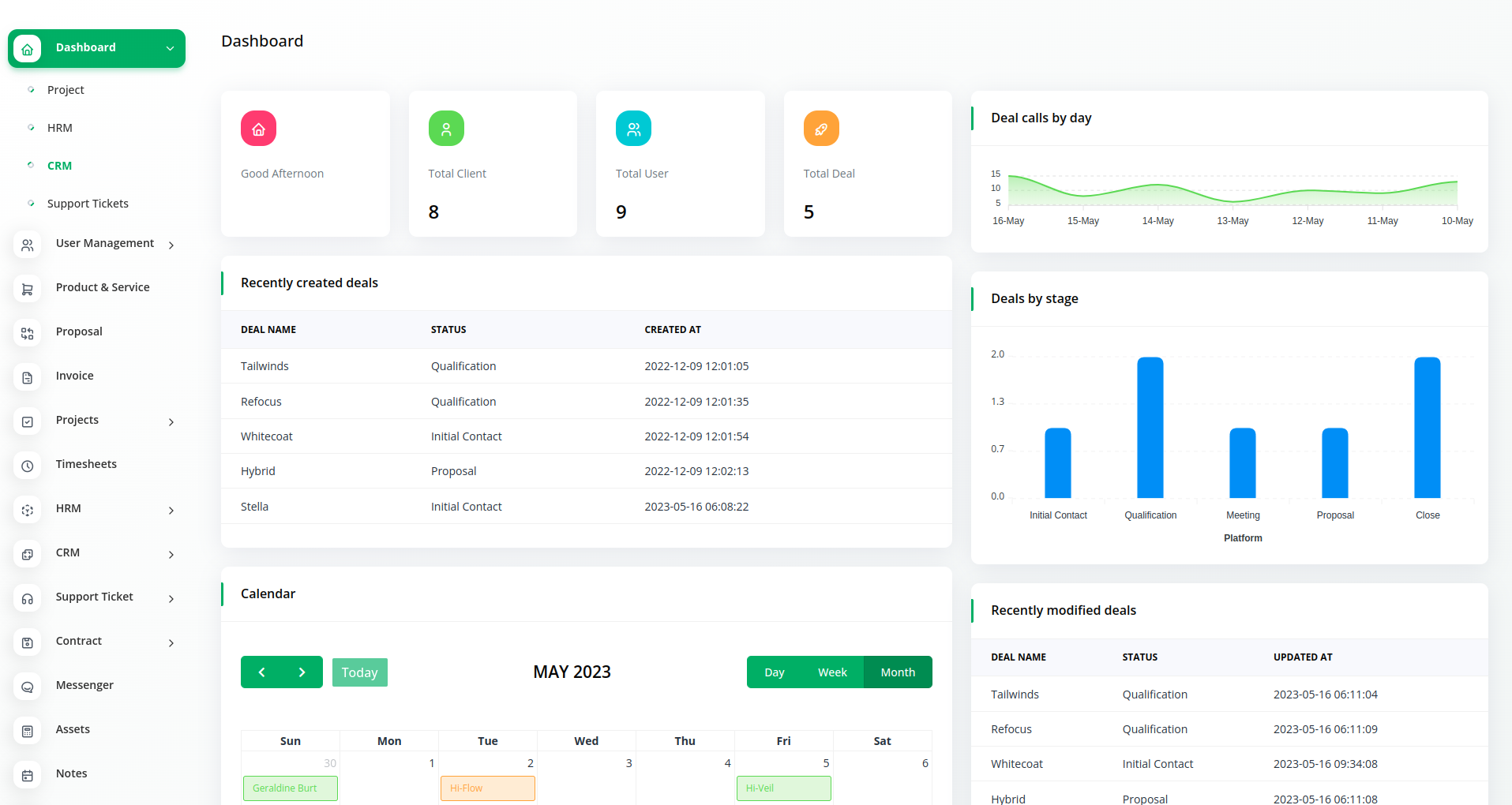Click the Today calendar button

(359, 672)
